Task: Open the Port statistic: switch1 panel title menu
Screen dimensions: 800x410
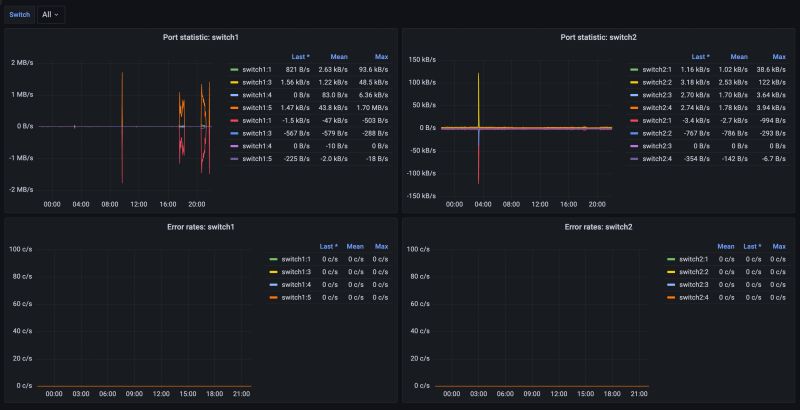Action: 201,37
